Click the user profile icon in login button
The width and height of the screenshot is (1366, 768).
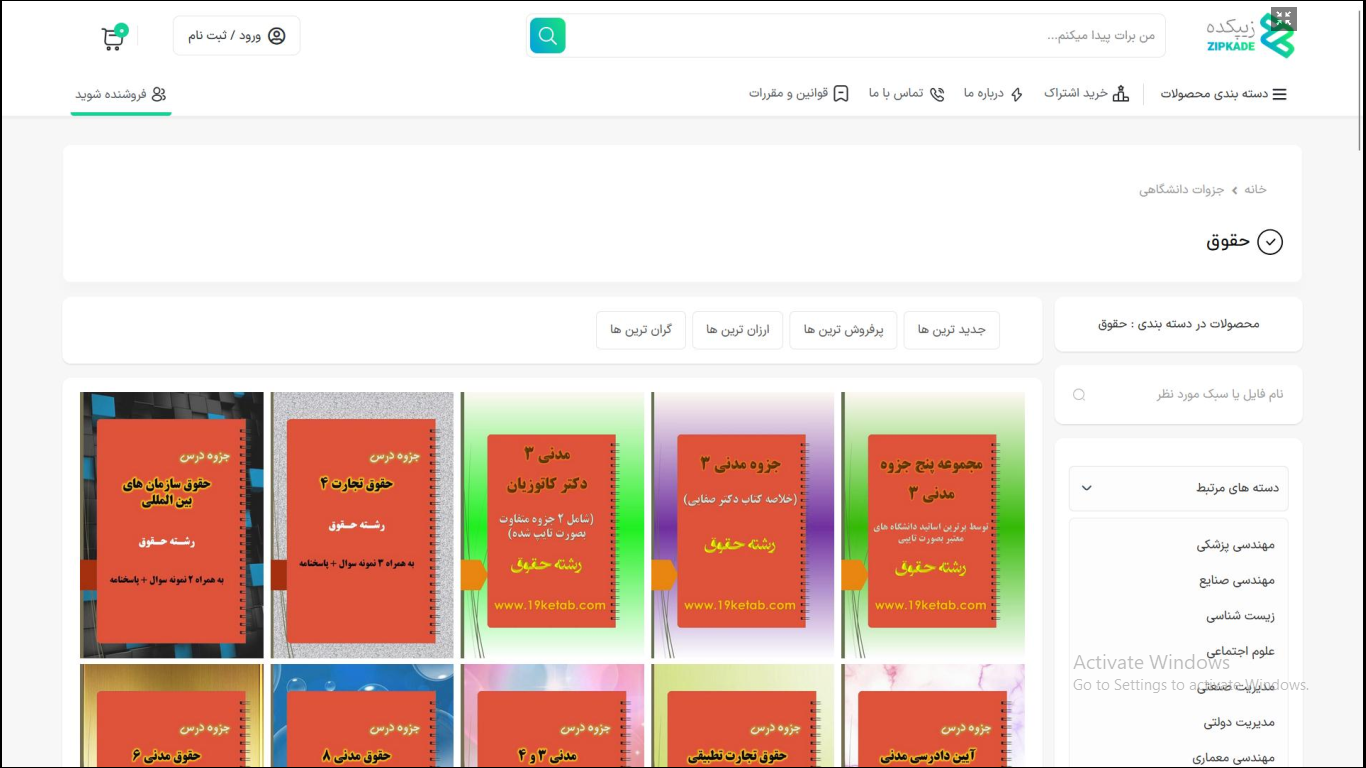click(x=277, y=36)
